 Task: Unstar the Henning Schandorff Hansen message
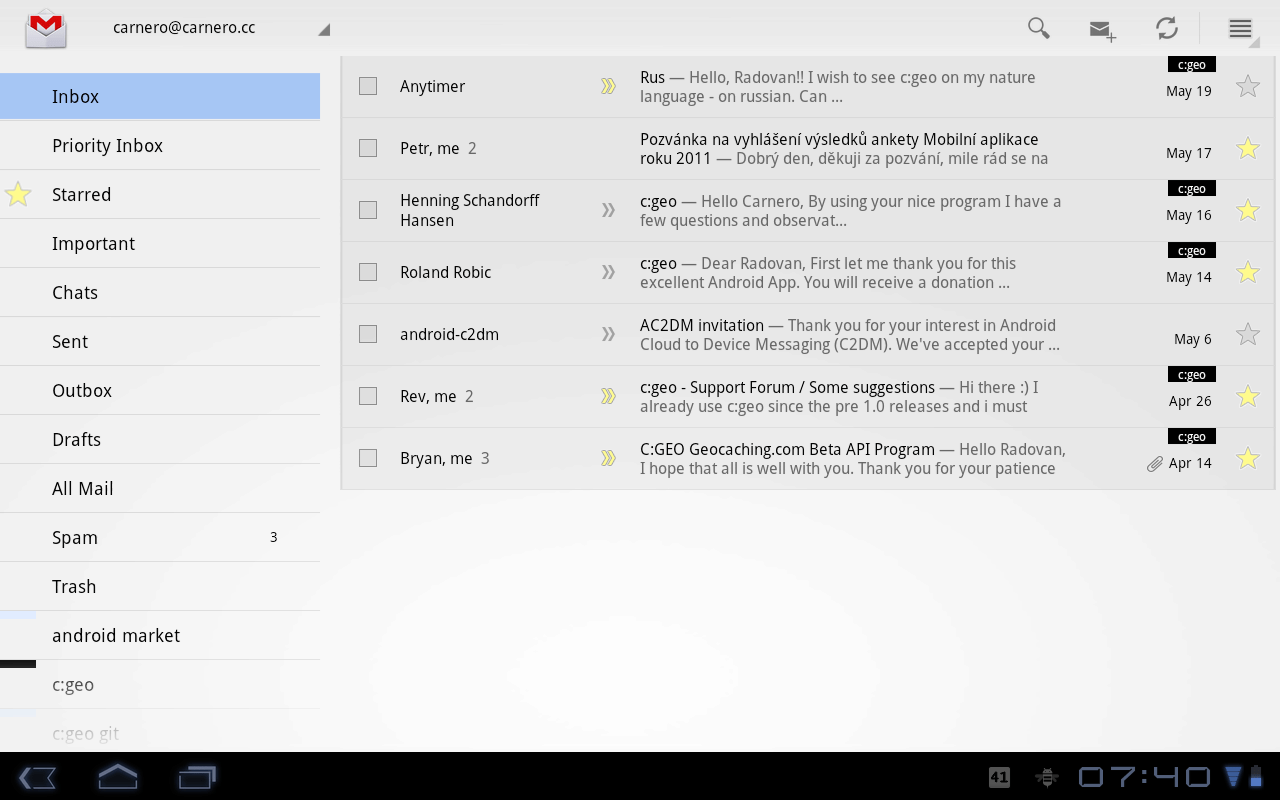point(1247,210)
